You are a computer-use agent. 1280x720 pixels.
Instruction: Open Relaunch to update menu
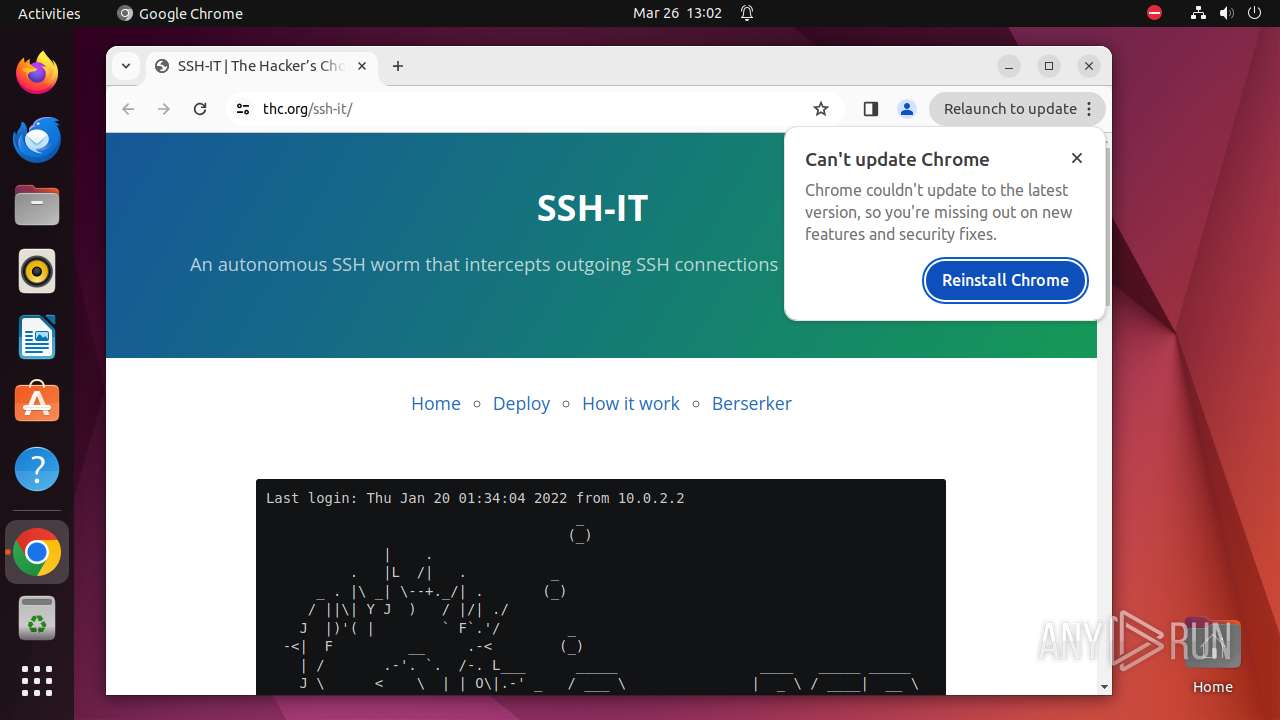pyautogui.click(x=1017, y=109)
